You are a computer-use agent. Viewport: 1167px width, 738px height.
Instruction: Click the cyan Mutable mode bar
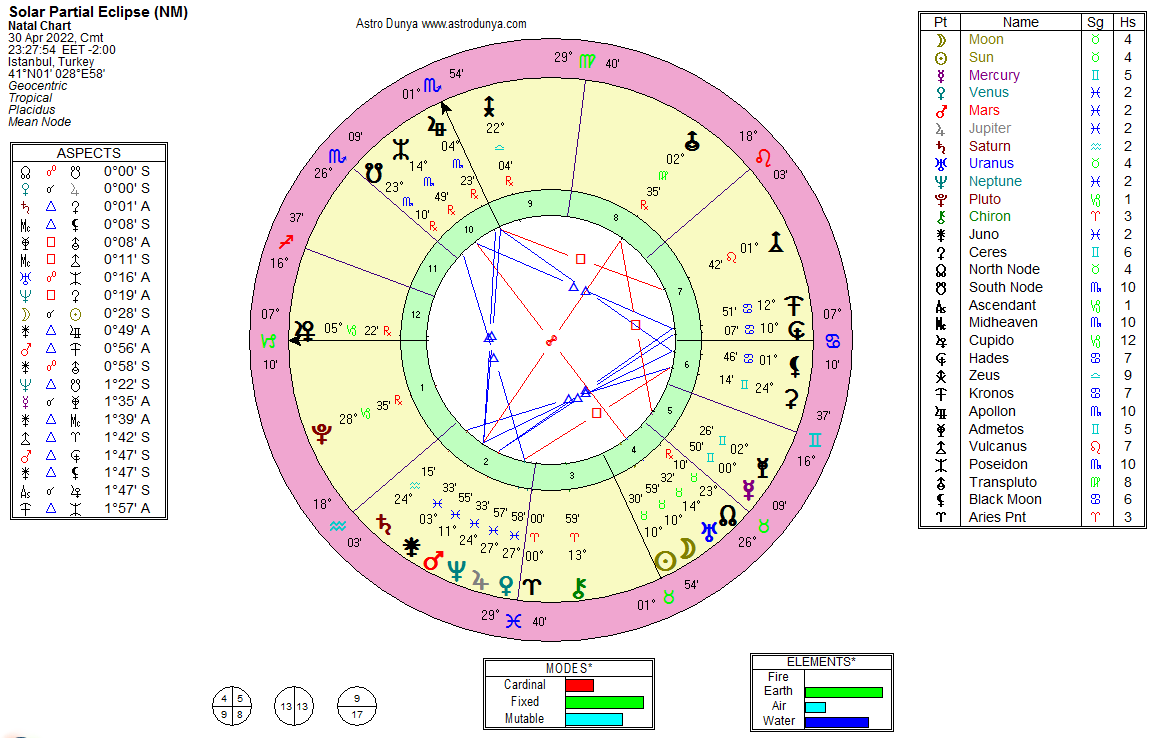pos(594,719)
